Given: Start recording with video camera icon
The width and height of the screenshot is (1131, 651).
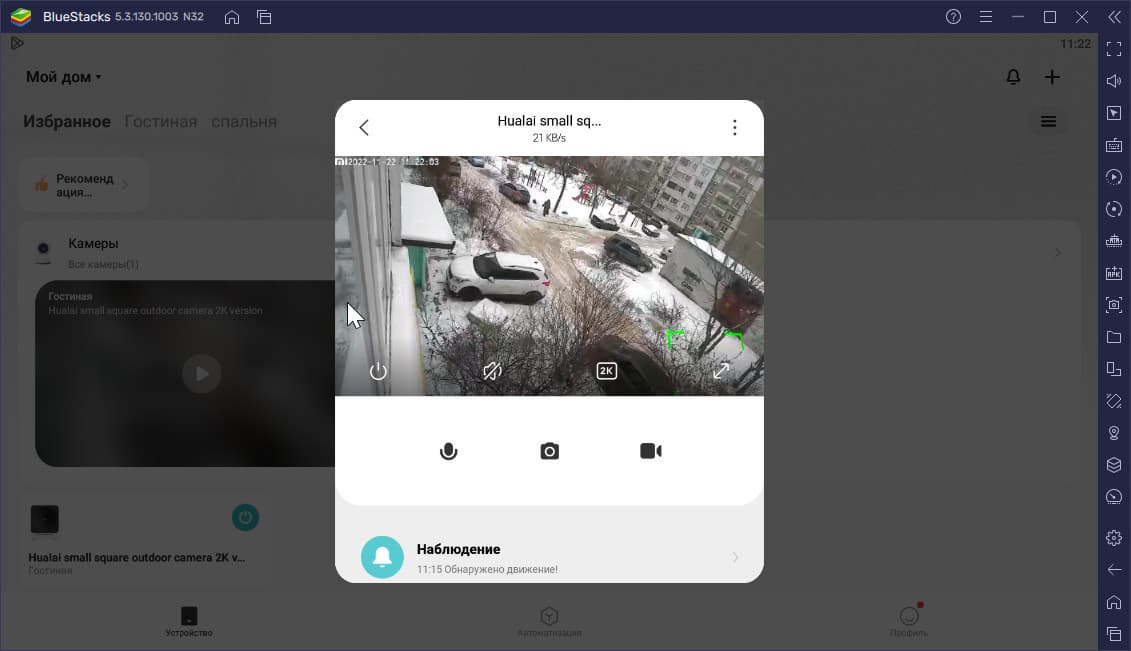Looking at the screenshot, I should (651, 451).
